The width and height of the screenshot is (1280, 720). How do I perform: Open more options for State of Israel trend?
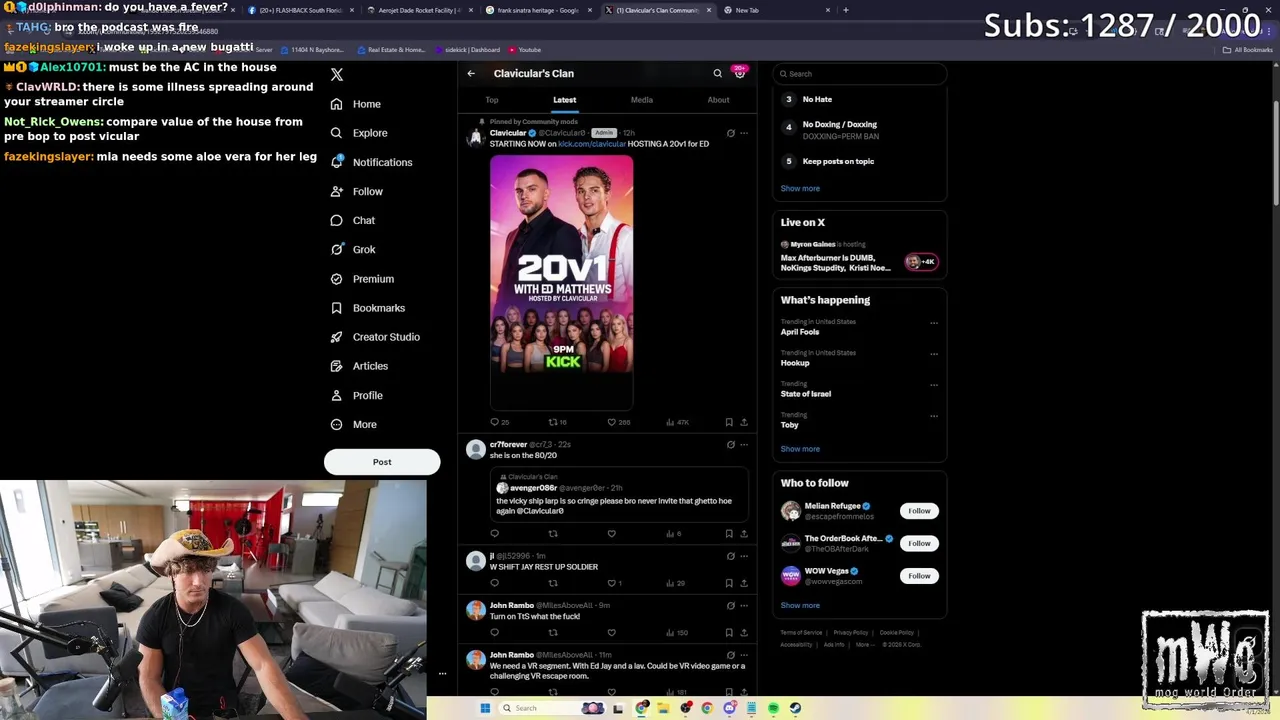pos(934,385)
